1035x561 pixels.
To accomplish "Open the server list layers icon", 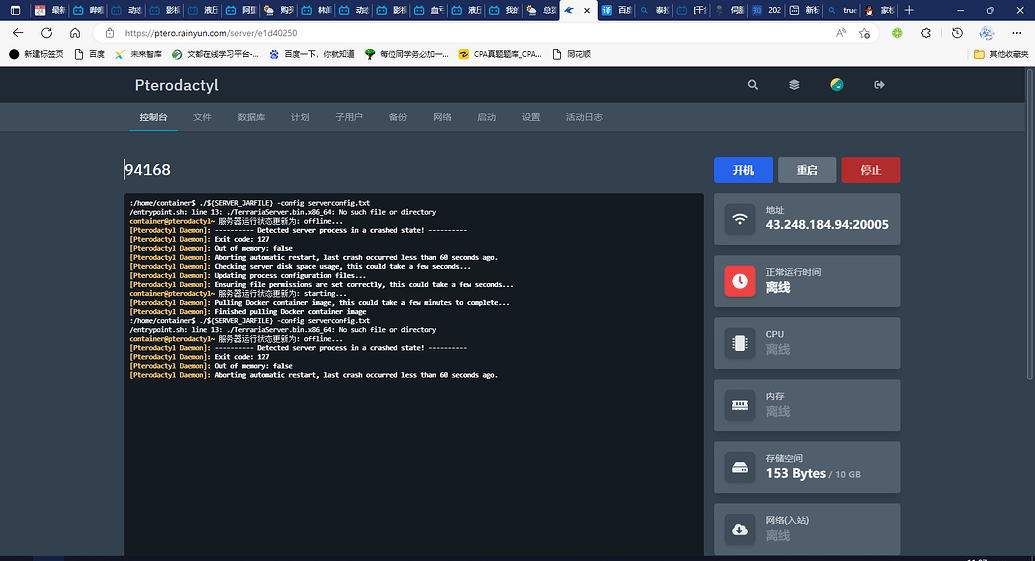I will click(794, 85).
